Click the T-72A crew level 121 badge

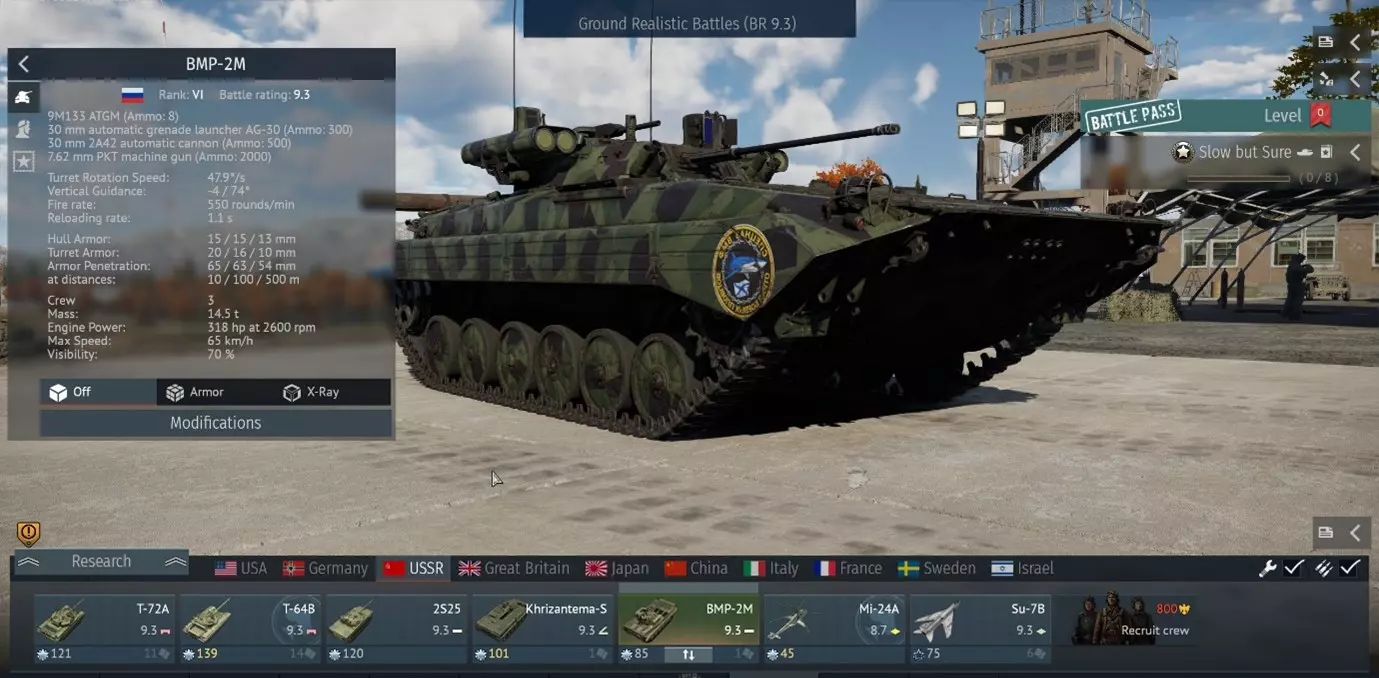pyautogui.click(x=53, y=654)
